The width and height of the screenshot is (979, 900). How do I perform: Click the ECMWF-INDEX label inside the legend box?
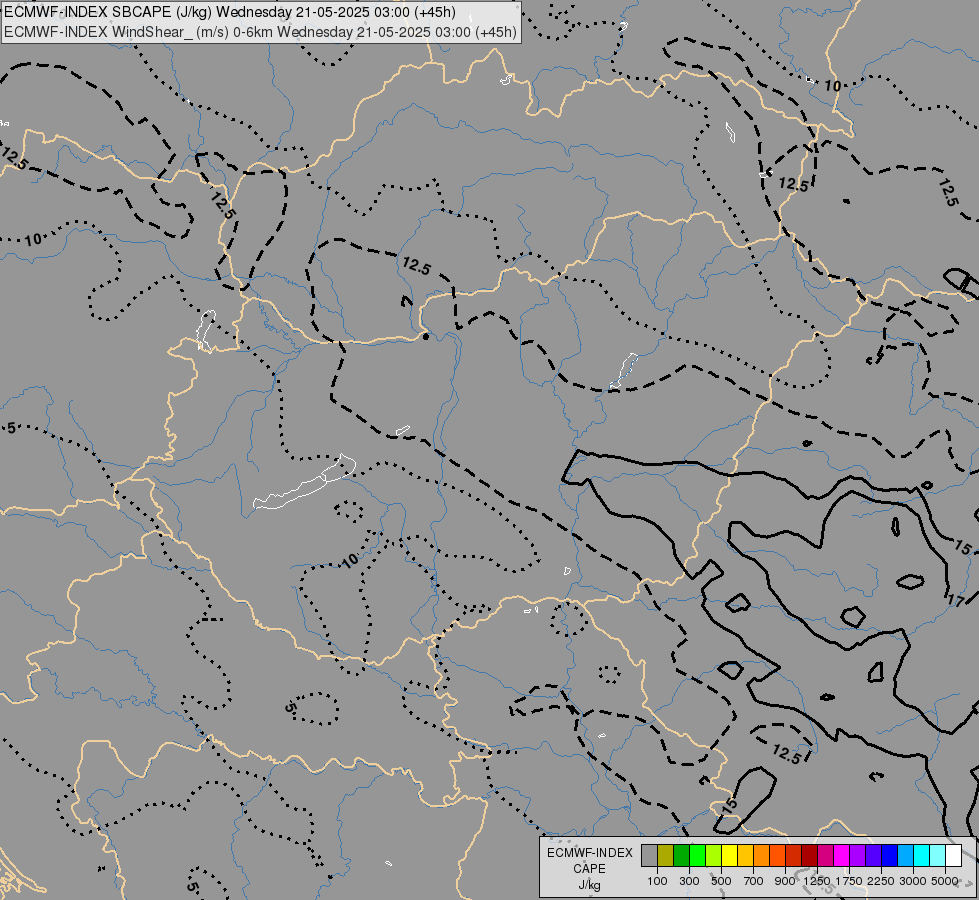590,853
